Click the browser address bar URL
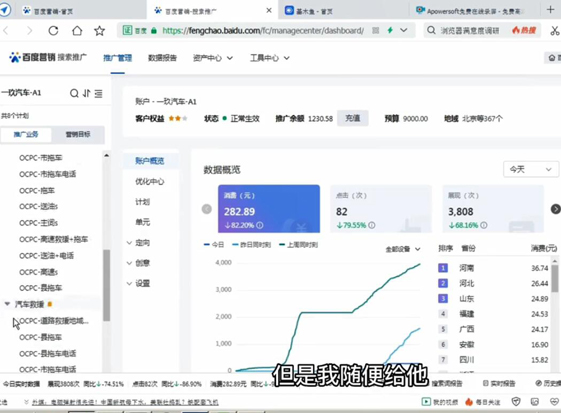 [263, 31]
